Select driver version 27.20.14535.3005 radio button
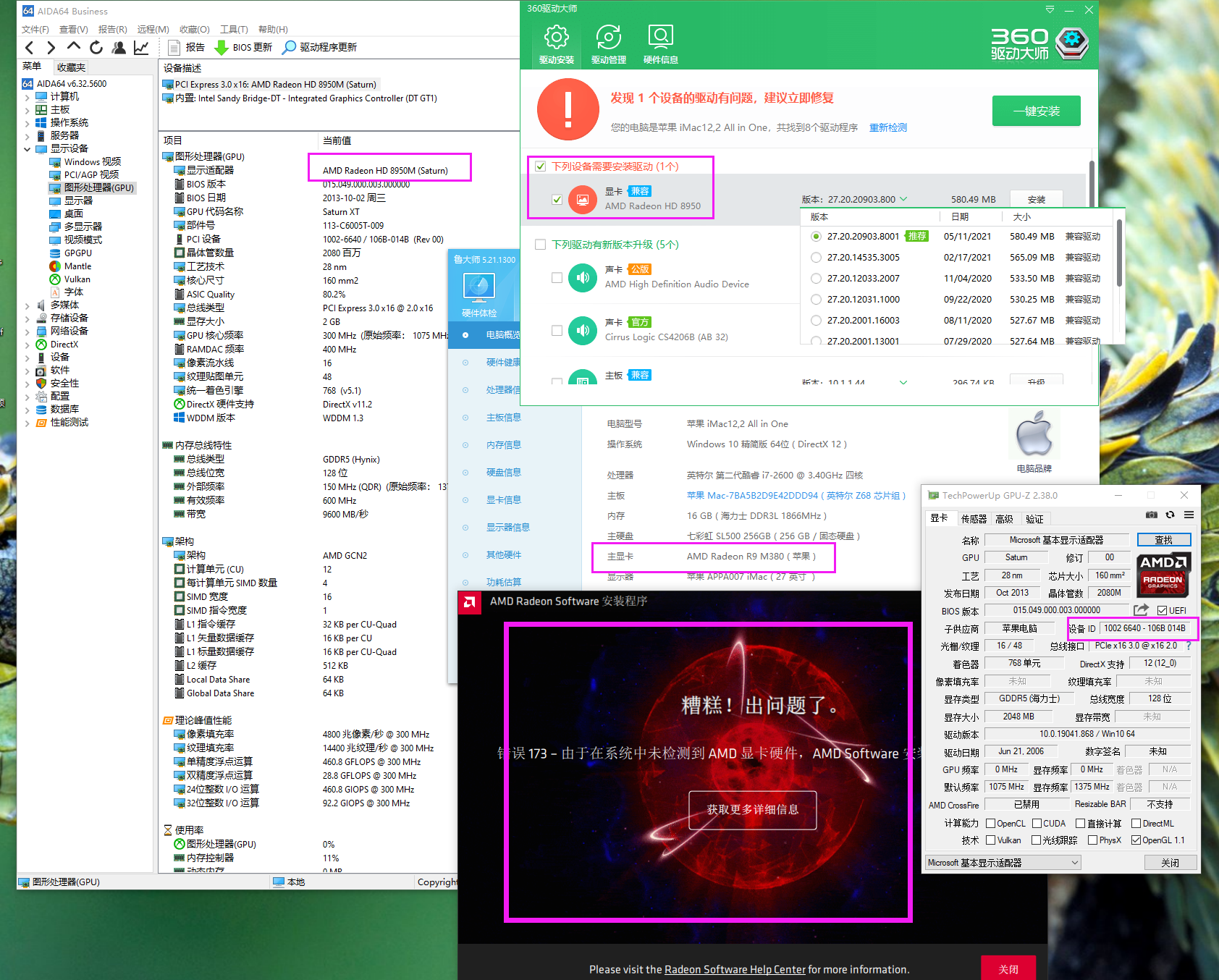 point(816,258)
